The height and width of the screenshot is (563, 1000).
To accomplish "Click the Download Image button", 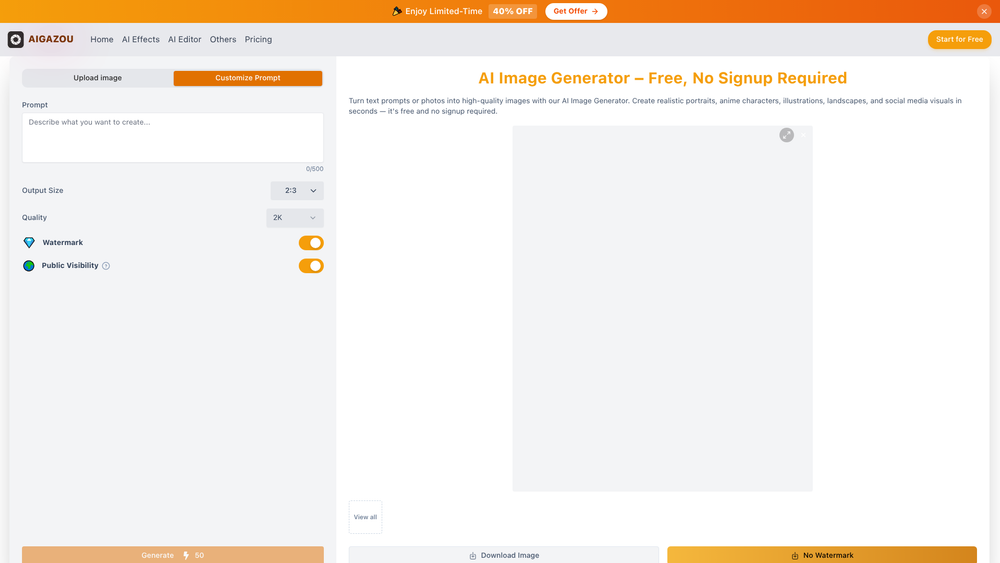I will (504, 555).
